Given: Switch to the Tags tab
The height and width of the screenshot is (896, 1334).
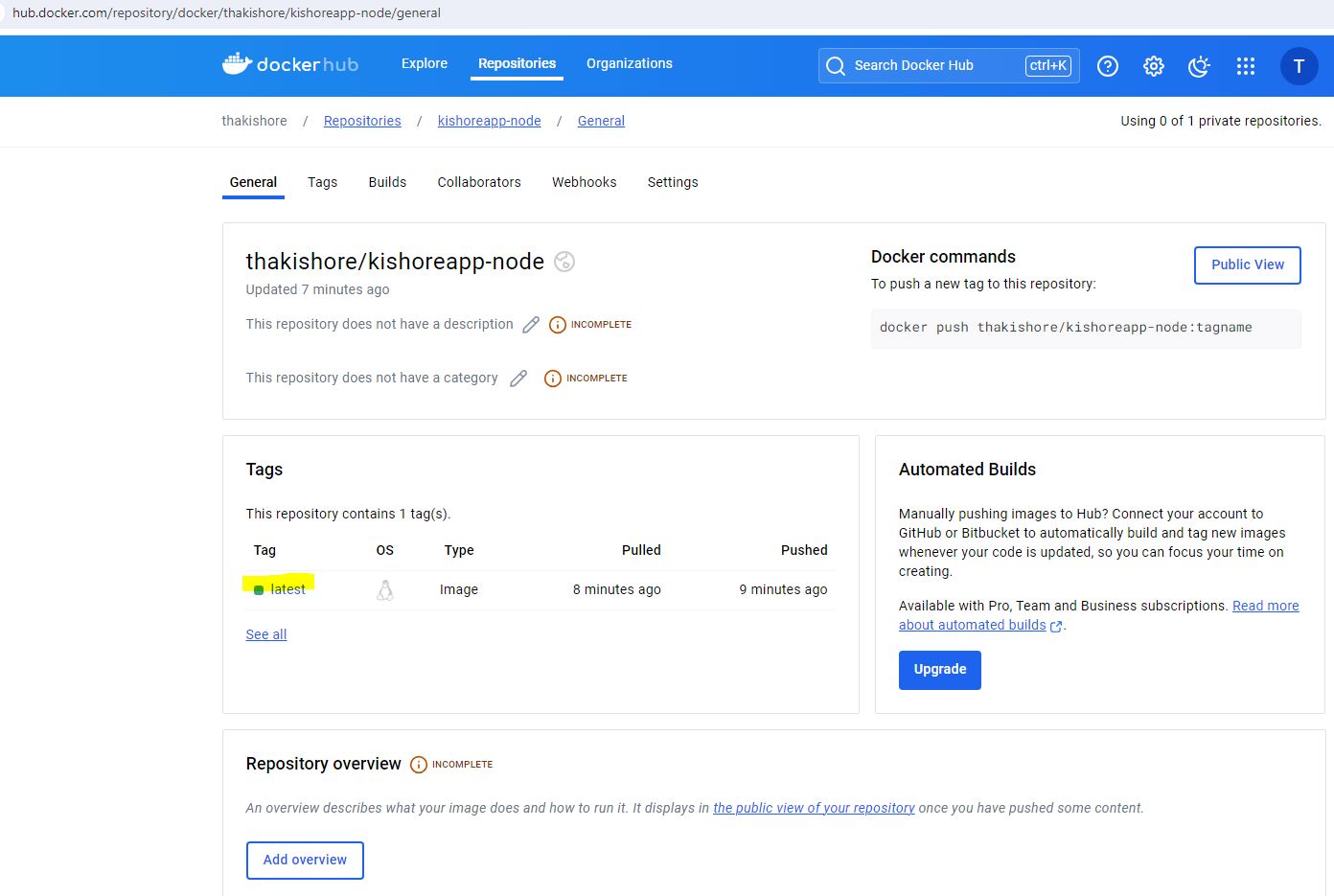Looking at the screenshot, I should click(322, 182).
